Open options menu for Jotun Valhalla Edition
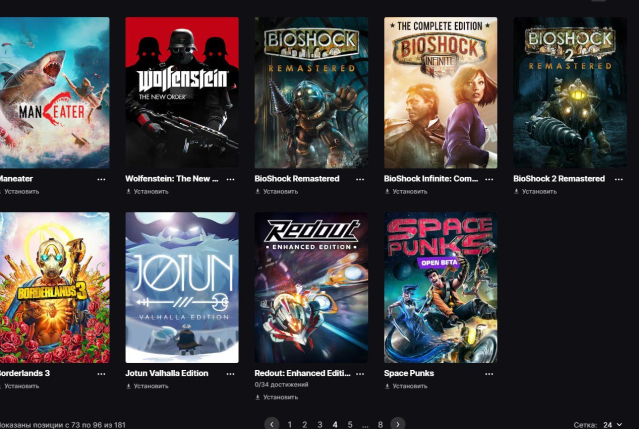The width and height of the screenshot is (639, 429). [x=230, y=374]
